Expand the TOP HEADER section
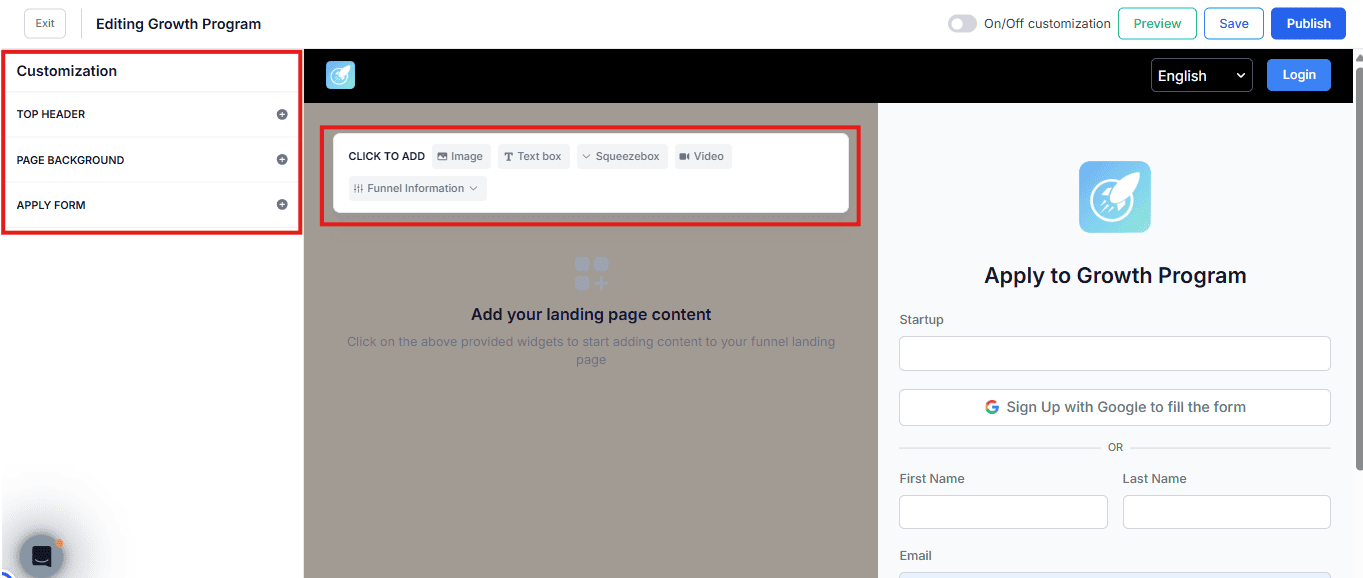Screen dimensions: 1363x578 point(152,114)
